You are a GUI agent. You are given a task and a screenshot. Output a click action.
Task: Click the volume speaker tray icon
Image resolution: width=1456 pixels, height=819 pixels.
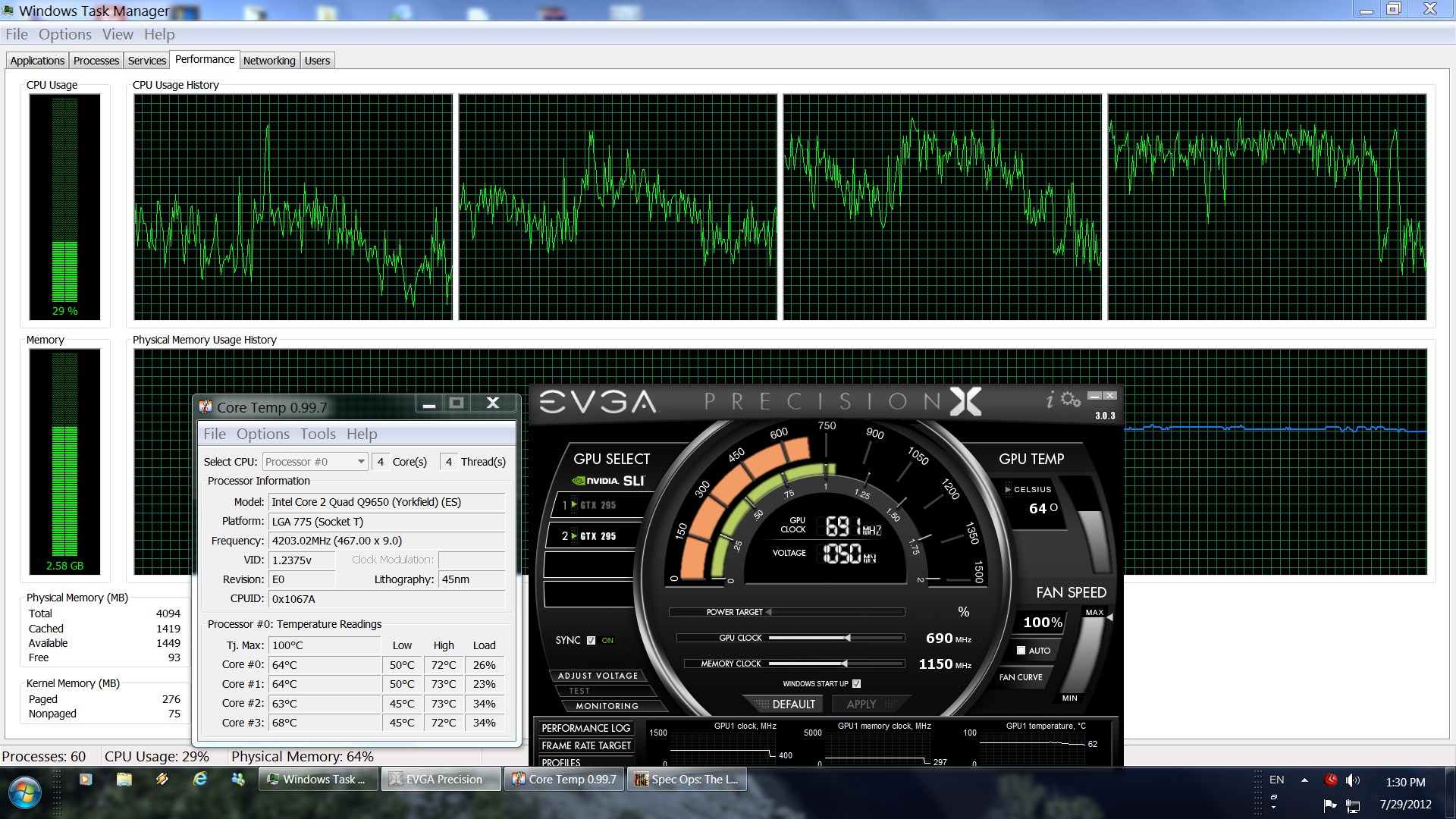(x=1351, y=780)
